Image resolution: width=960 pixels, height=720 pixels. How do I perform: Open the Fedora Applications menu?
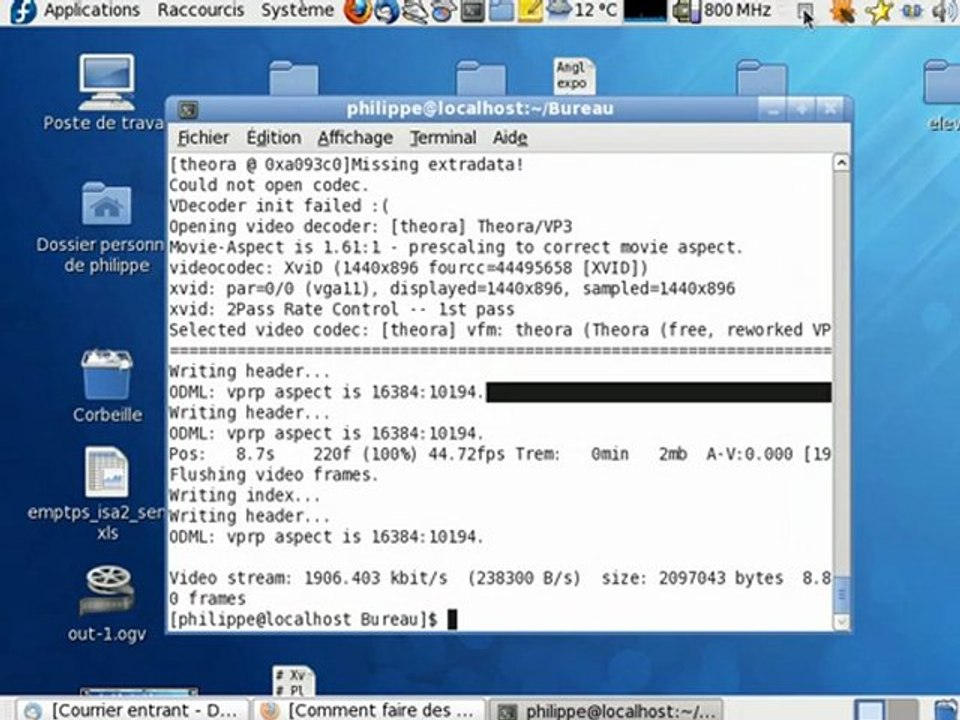pyautogui.click(x=75, y=10)
